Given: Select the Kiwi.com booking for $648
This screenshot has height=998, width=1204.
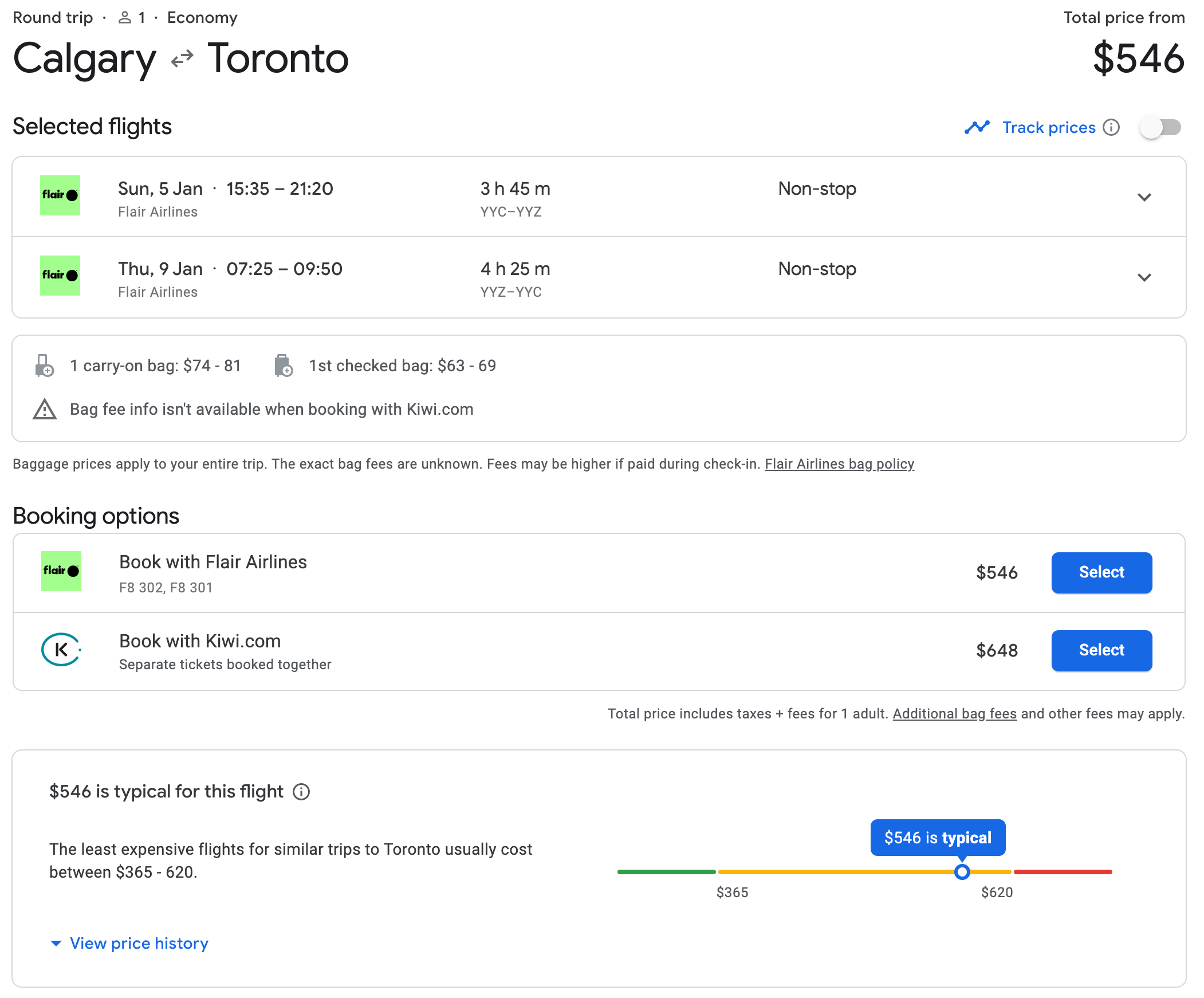Looking at the screenshot, I should (1101, 650).
